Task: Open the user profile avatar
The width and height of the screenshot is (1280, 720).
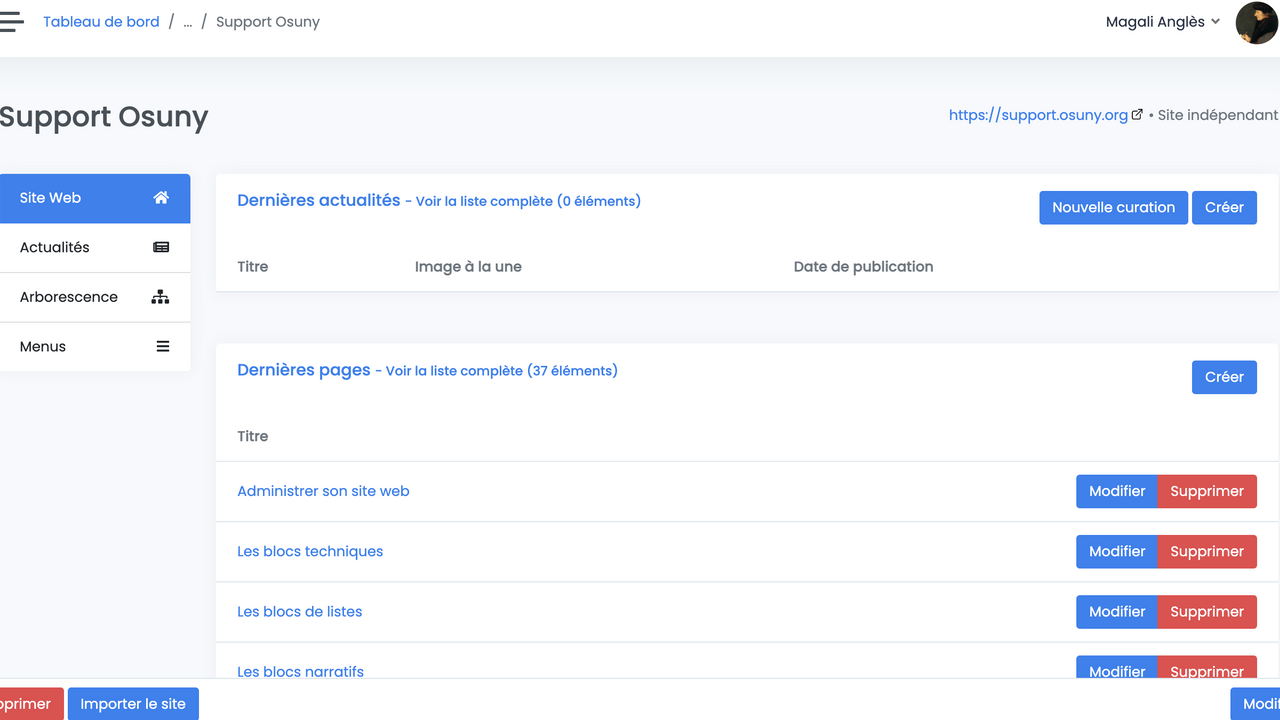Action: tap(1256, 22)
